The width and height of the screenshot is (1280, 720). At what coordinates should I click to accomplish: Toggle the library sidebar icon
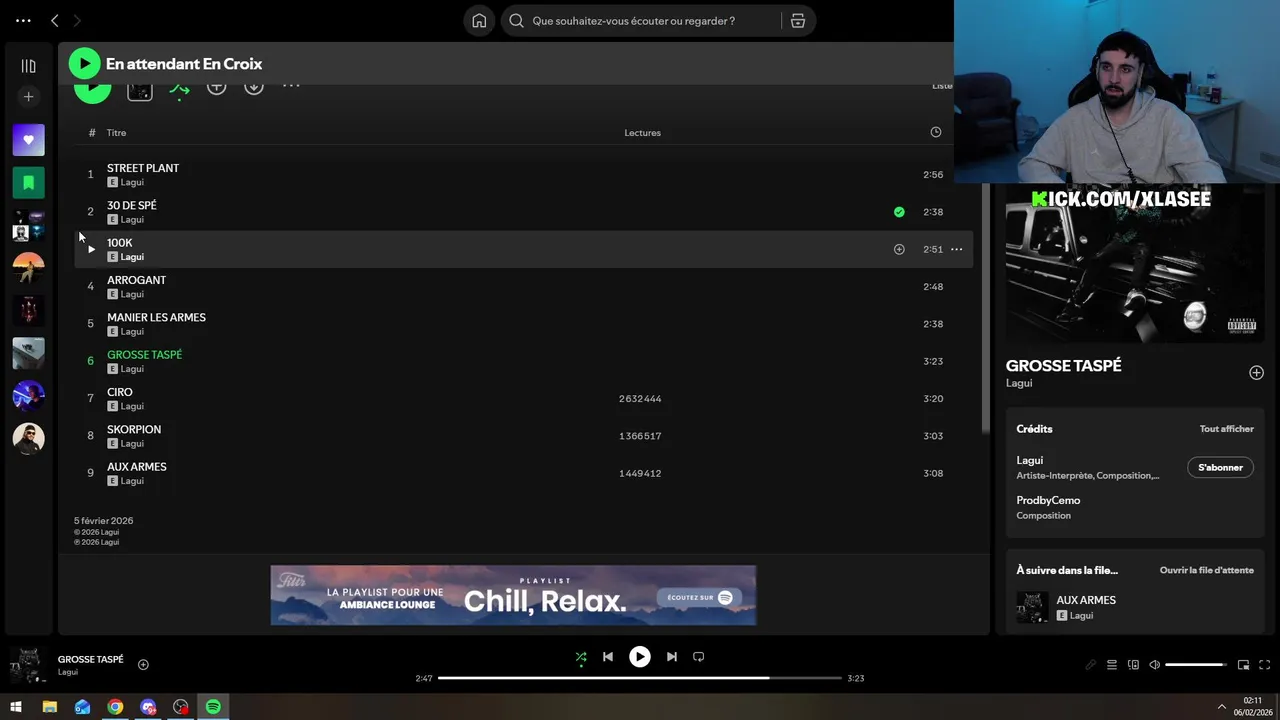(x=28, y=66)
